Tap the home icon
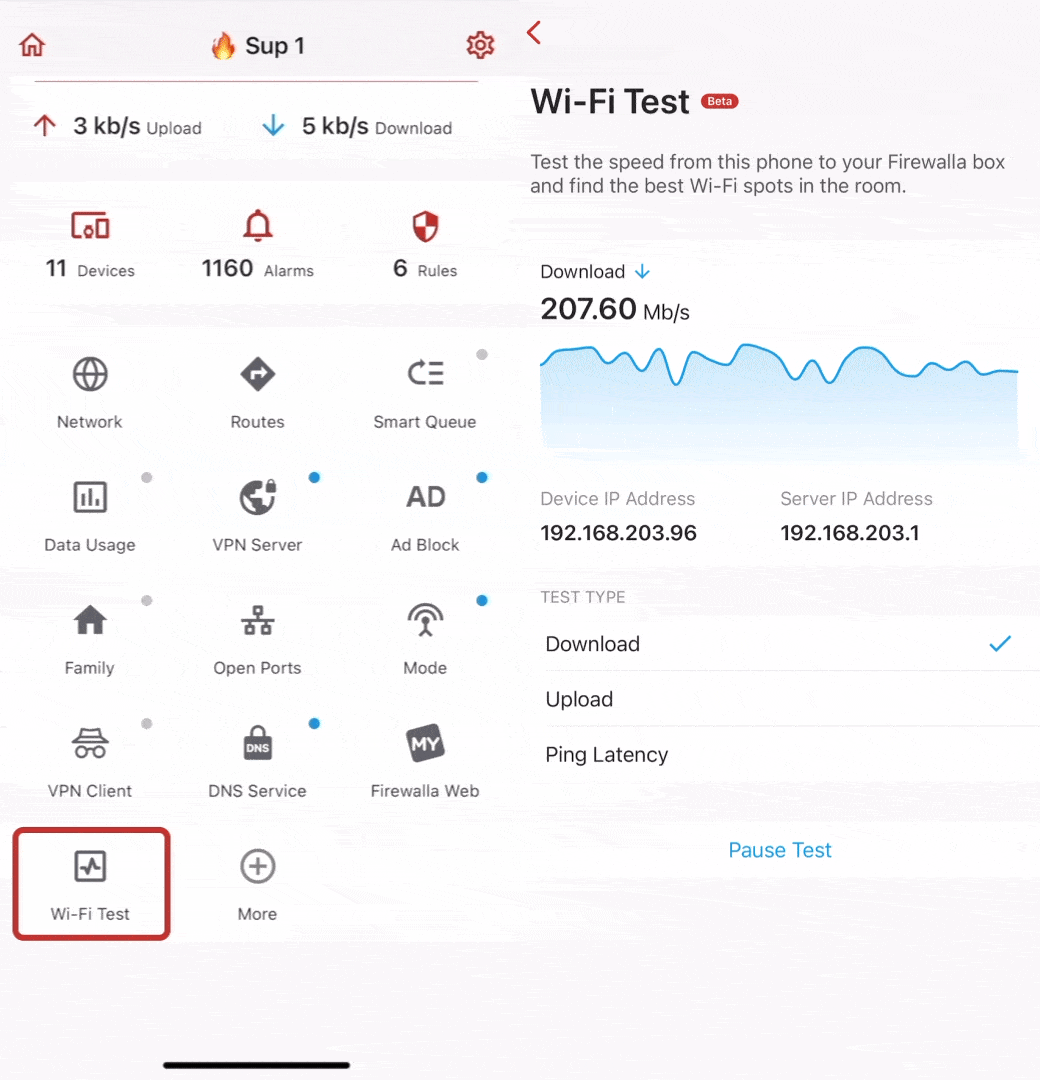The image size is (1040, 1080). (x=32, y=45)
